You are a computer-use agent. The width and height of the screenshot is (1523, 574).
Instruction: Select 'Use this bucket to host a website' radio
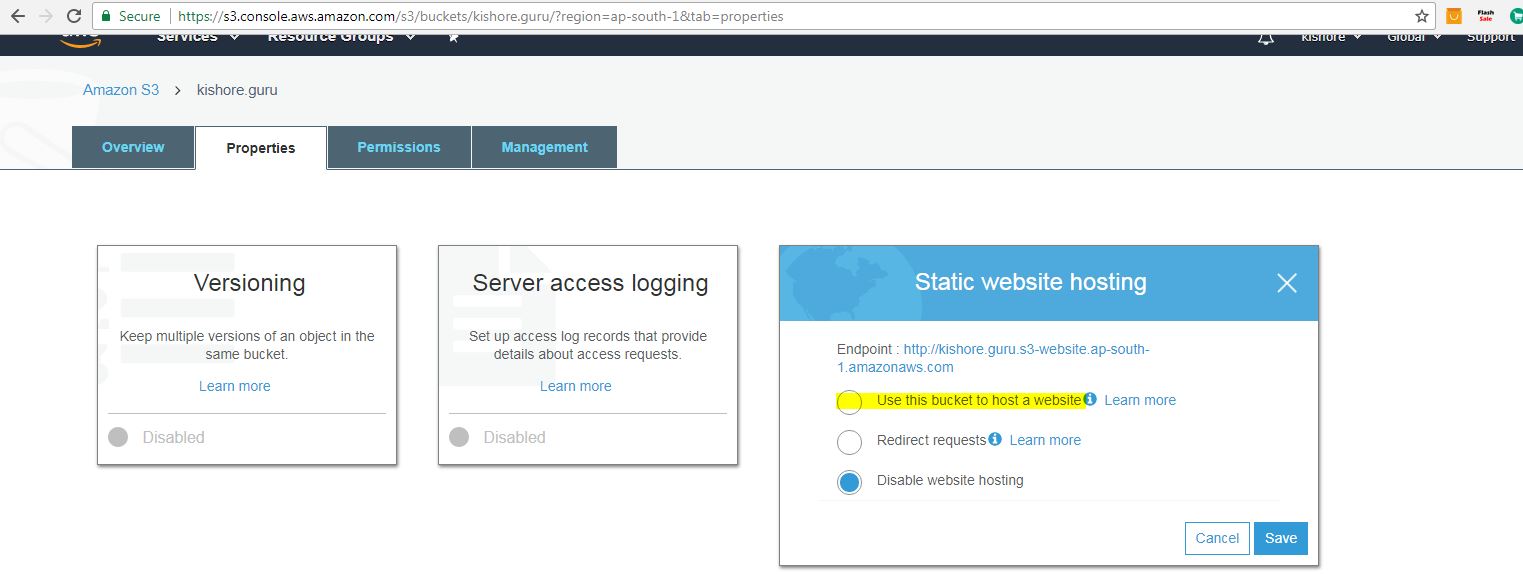[x=849, y=402]
